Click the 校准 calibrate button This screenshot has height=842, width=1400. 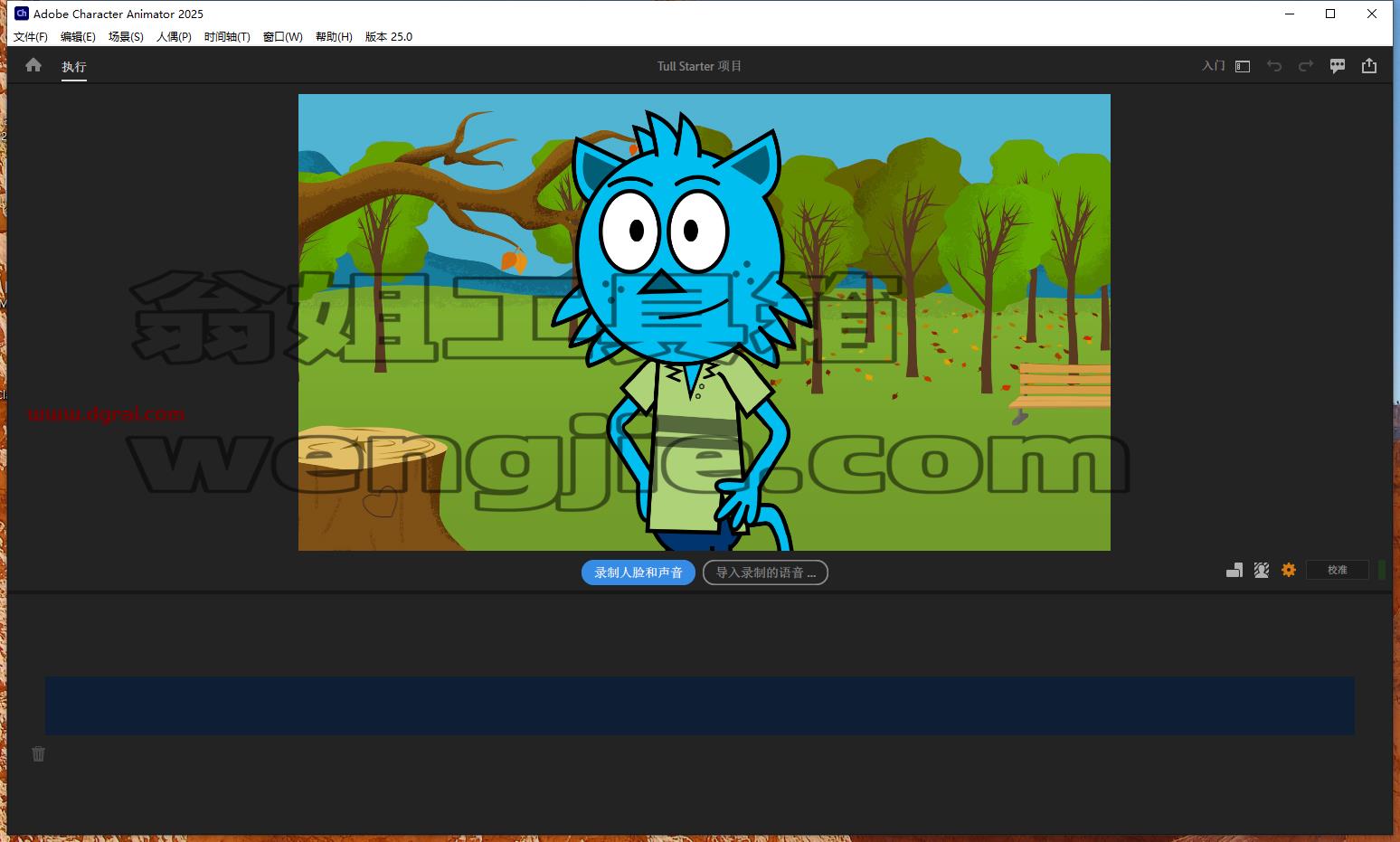pos(1338,570)
